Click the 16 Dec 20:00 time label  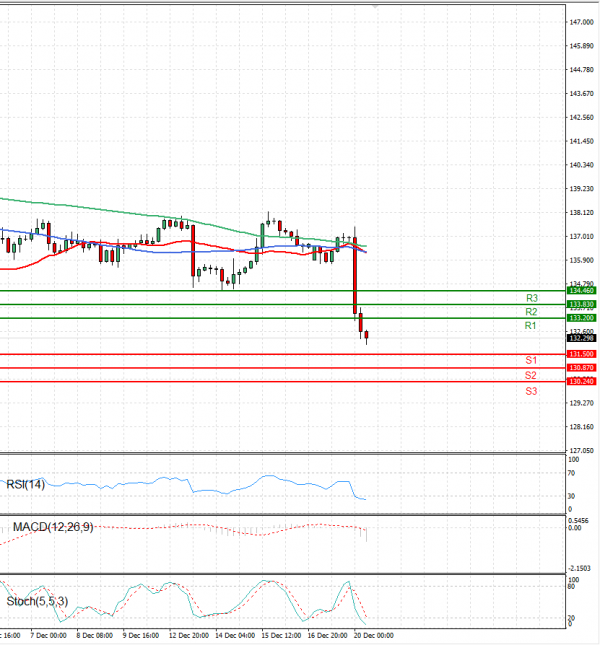pos(328,636)
